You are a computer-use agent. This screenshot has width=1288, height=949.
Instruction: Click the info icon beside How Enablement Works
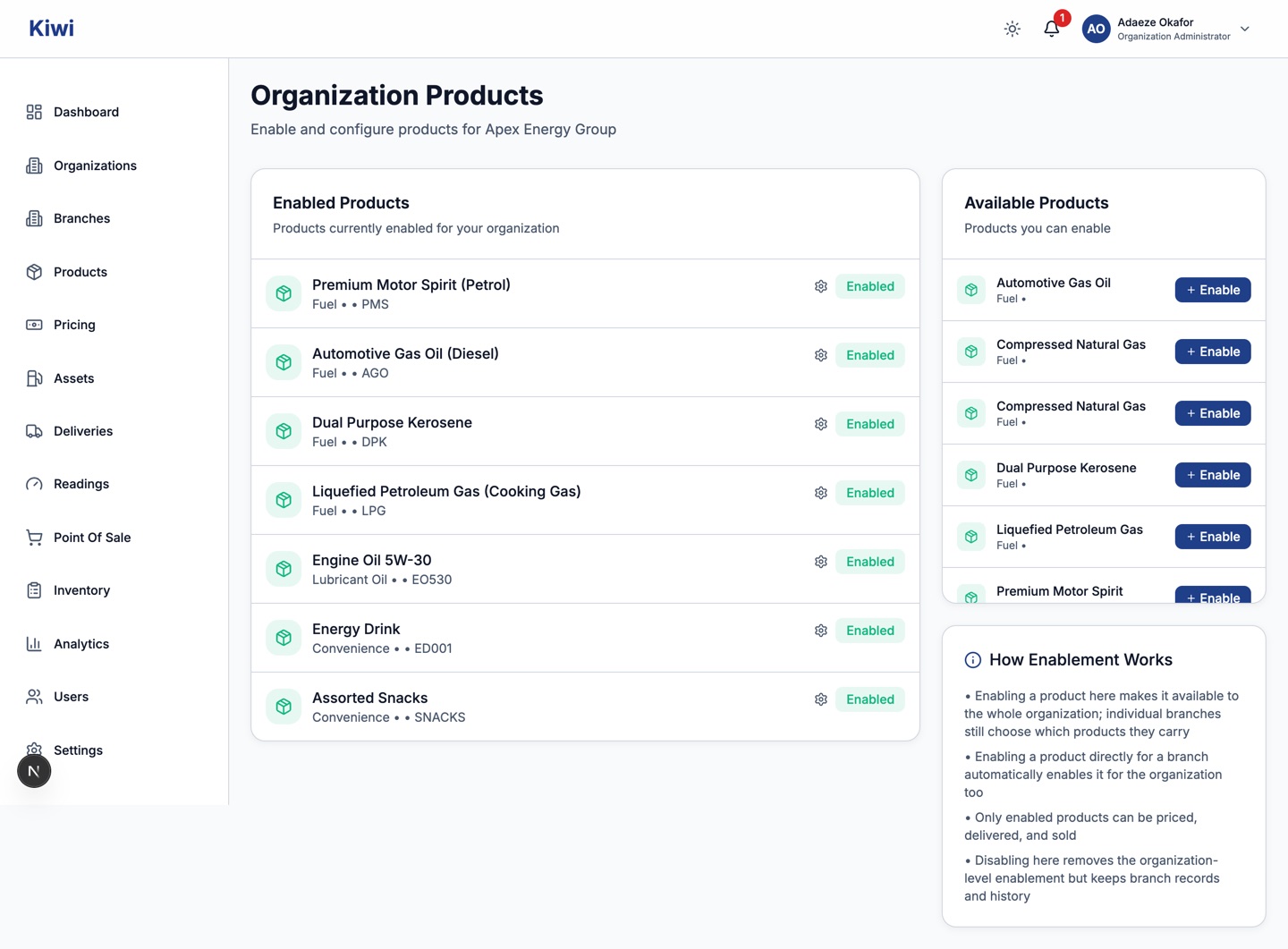[x=972, y=660]
